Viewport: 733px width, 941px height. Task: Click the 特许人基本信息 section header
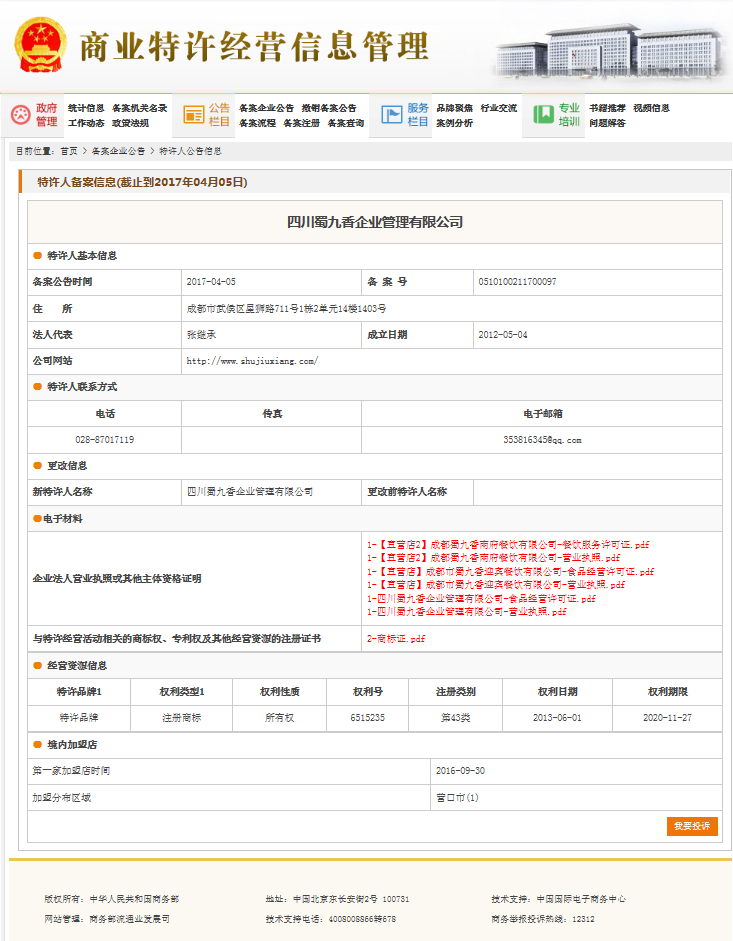82,256
